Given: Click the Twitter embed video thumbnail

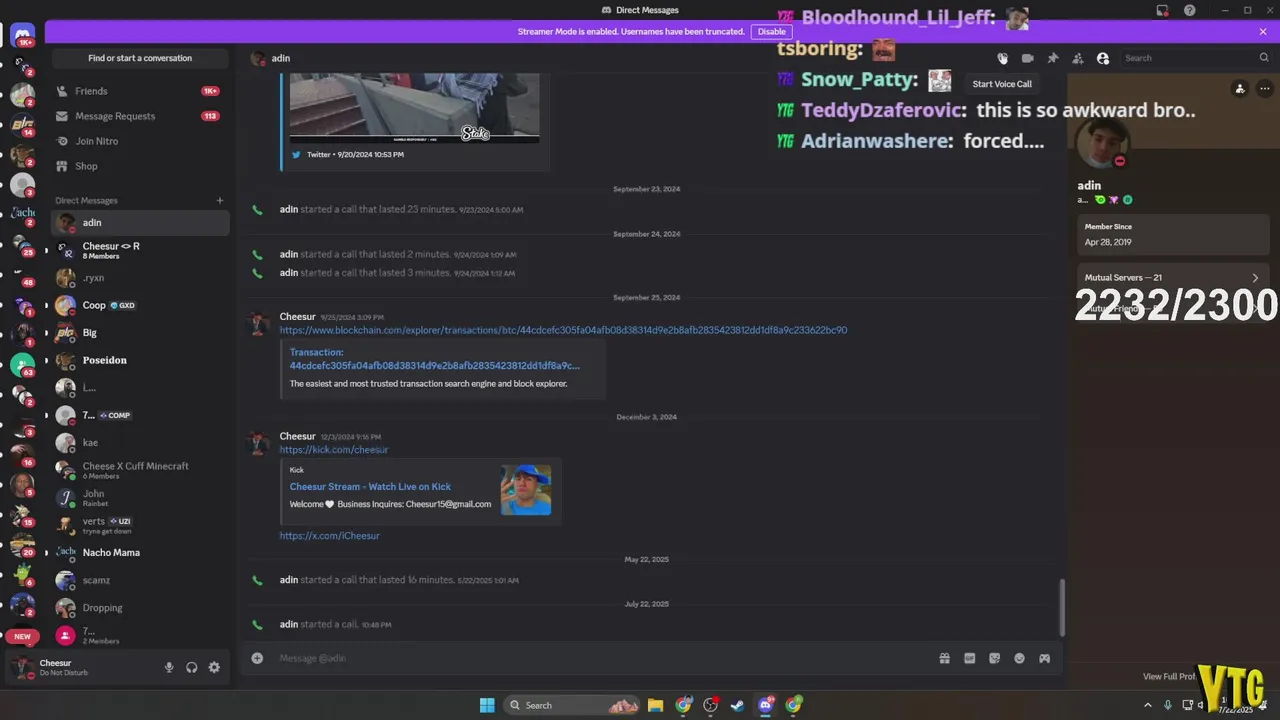Looking at the screenshot, I should click(414, 105).
